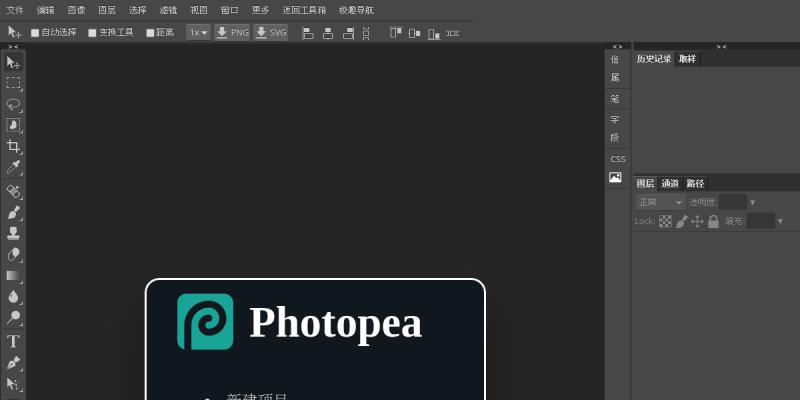Click distribute horizontal spacing icon
800x400 pixels.
pos(453,33)
